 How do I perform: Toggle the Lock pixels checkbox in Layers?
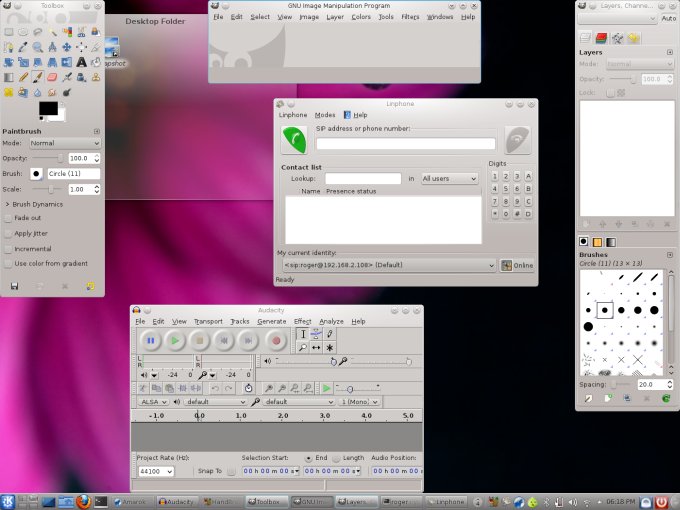611,93
